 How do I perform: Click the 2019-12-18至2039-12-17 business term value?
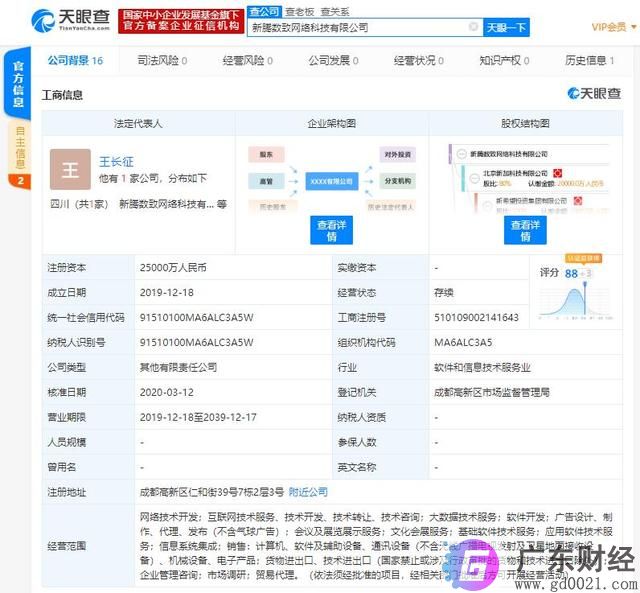198,417
